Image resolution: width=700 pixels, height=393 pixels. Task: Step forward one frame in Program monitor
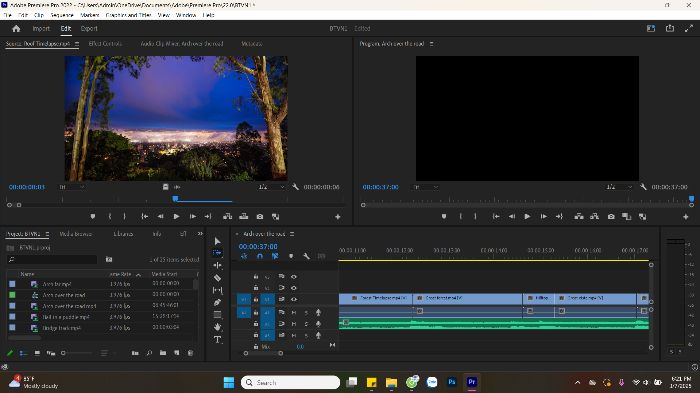click(x=543, y=217)
